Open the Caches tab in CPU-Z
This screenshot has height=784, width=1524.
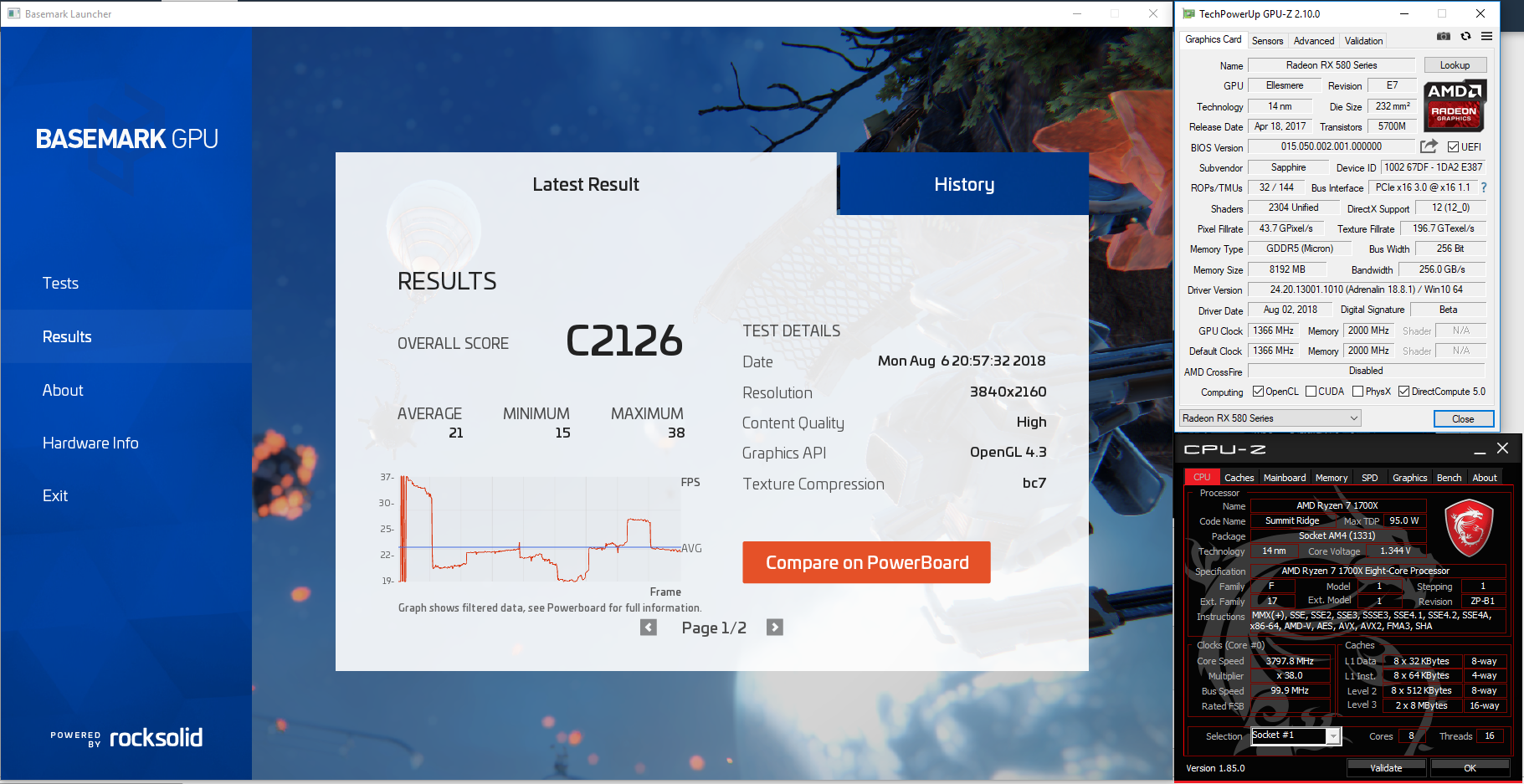coord(1239,478)
